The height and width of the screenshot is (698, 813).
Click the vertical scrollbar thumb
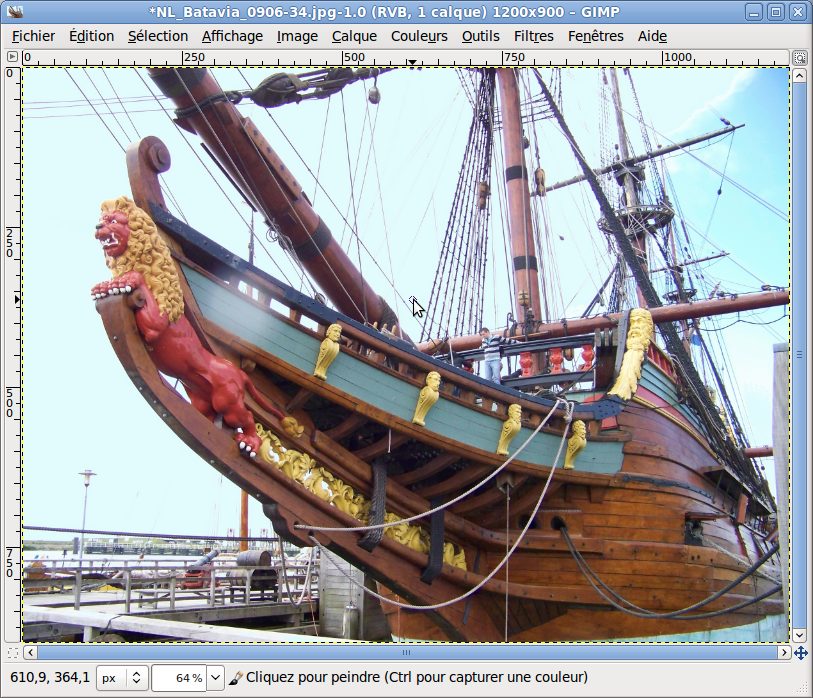coord(799,355)
